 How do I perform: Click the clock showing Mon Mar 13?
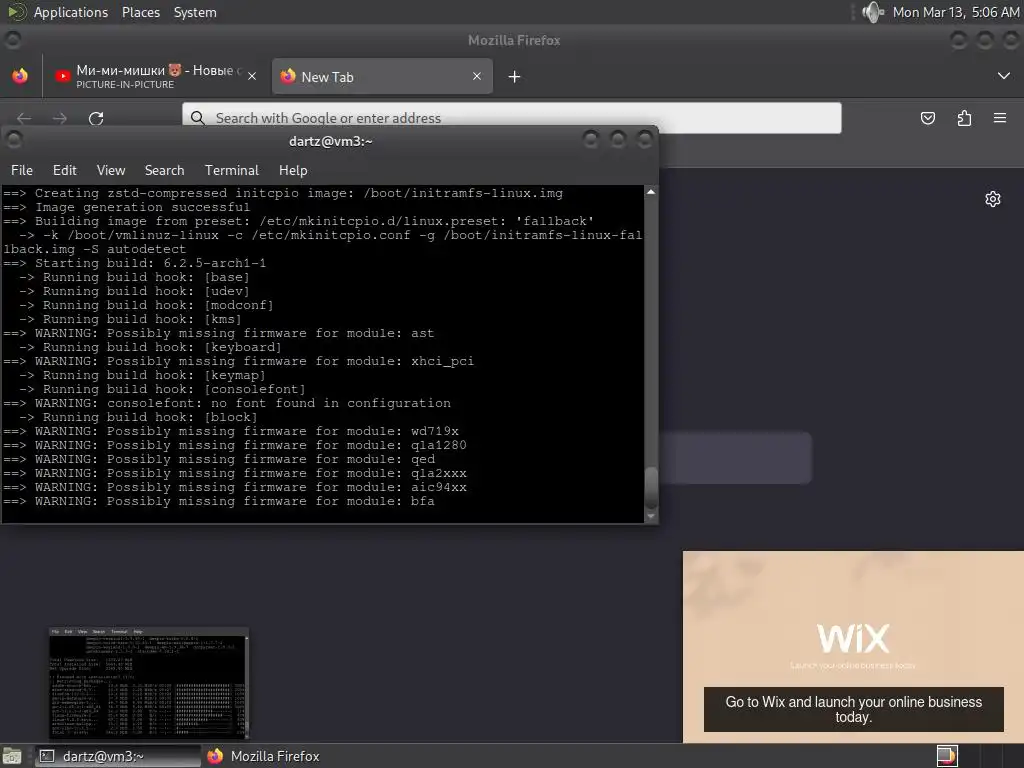[955, 12]
